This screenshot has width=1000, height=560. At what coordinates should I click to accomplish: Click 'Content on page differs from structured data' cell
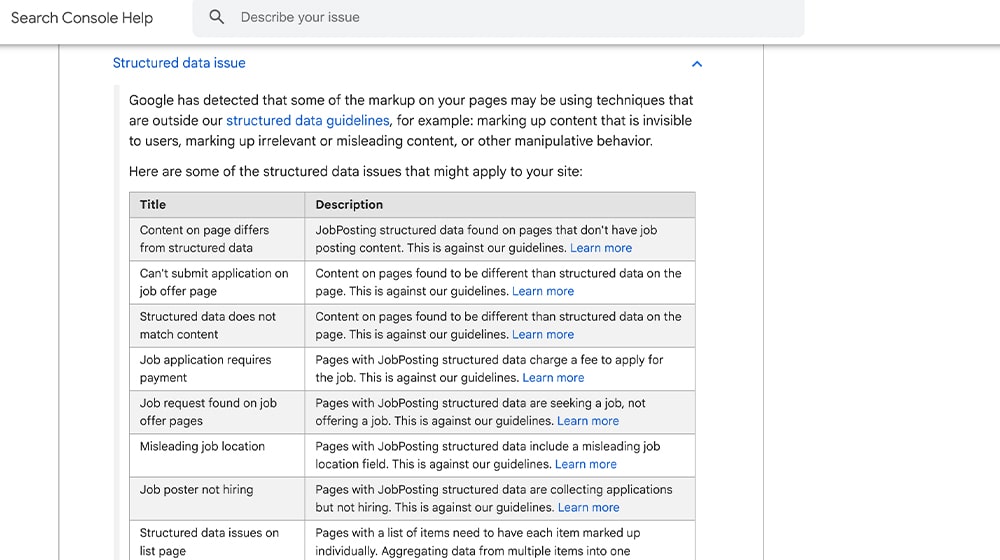217,239
